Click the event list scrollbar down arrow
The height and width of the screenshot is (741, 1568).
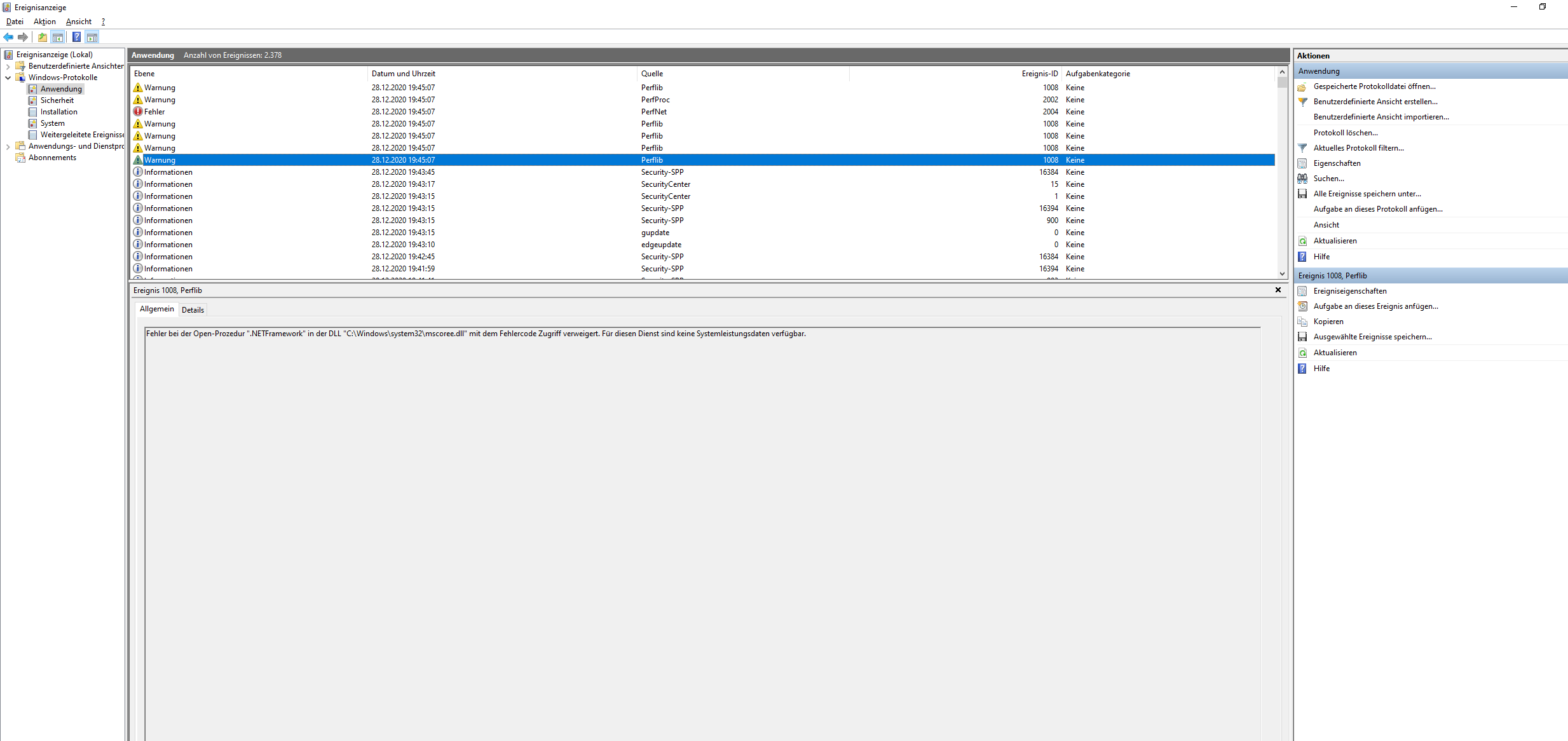click(1282, 274)
